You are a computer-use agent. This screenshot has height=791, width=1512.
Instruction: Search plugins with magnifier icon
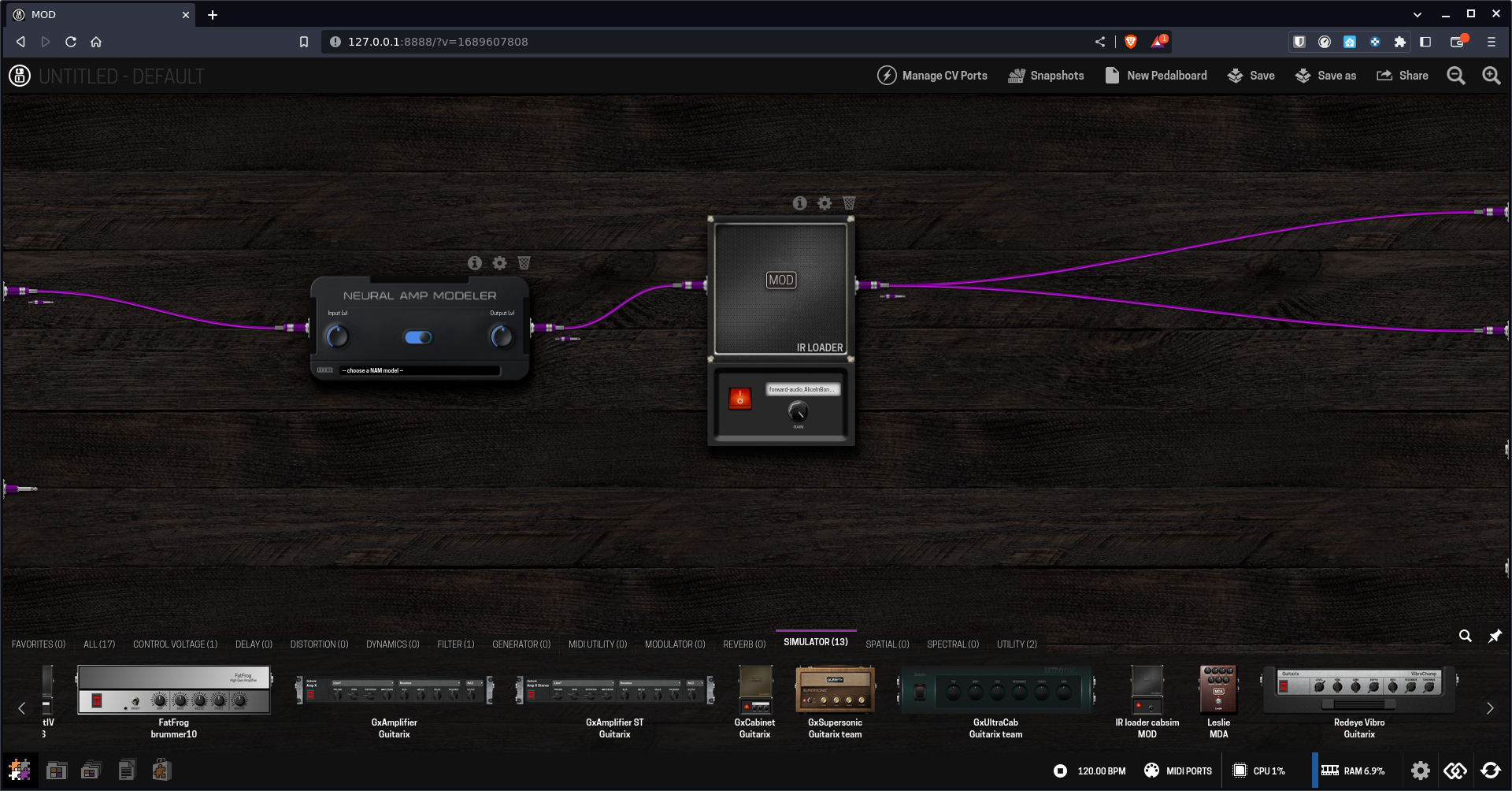[1465, 636]
